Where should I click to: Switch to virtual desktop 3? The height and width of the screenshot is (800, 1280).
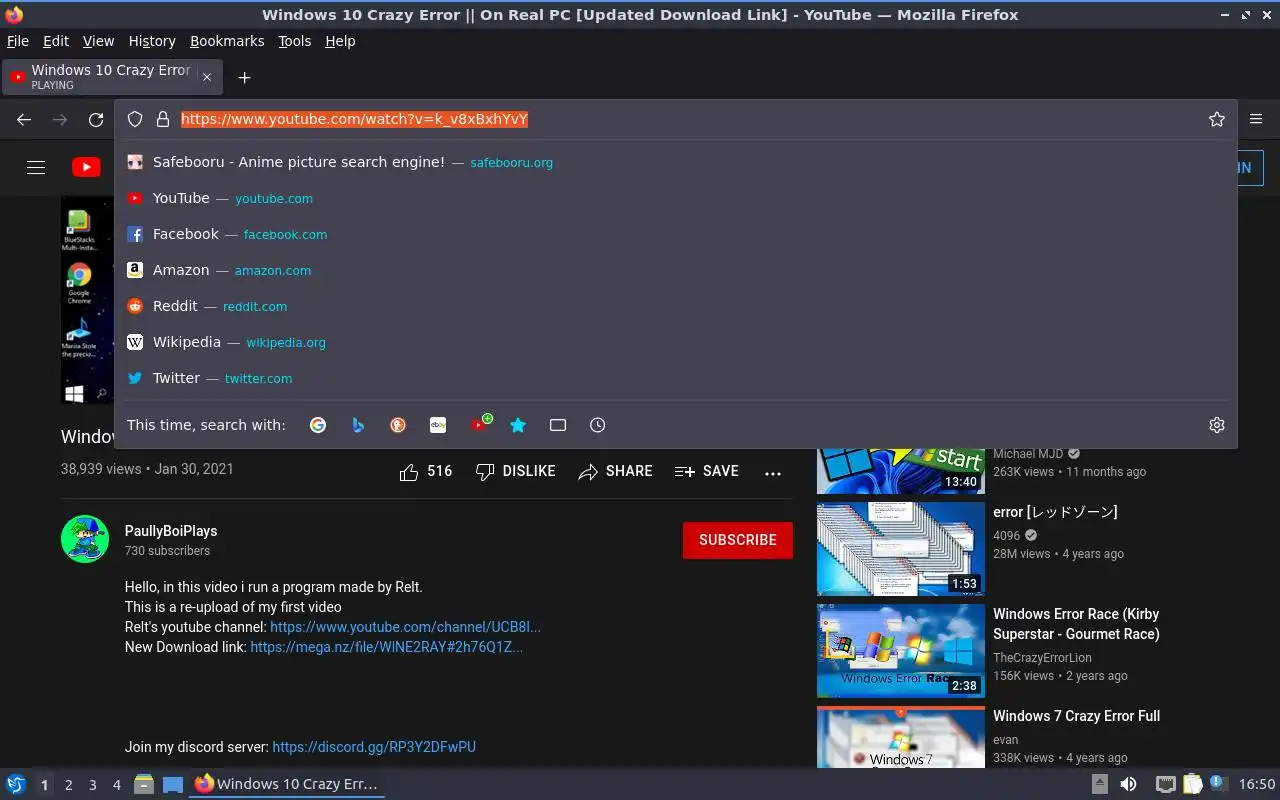pos(93,785)
